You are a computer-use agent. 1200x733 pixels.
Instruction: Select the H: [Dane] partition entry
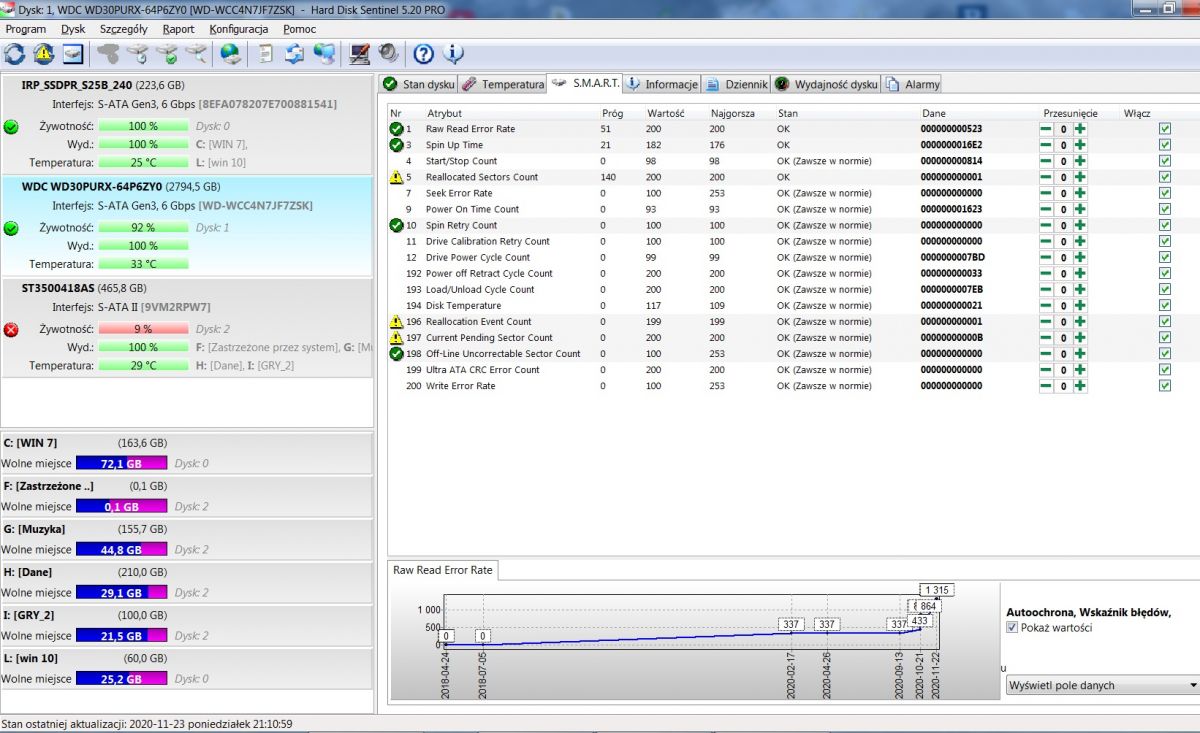click(186, 582)
